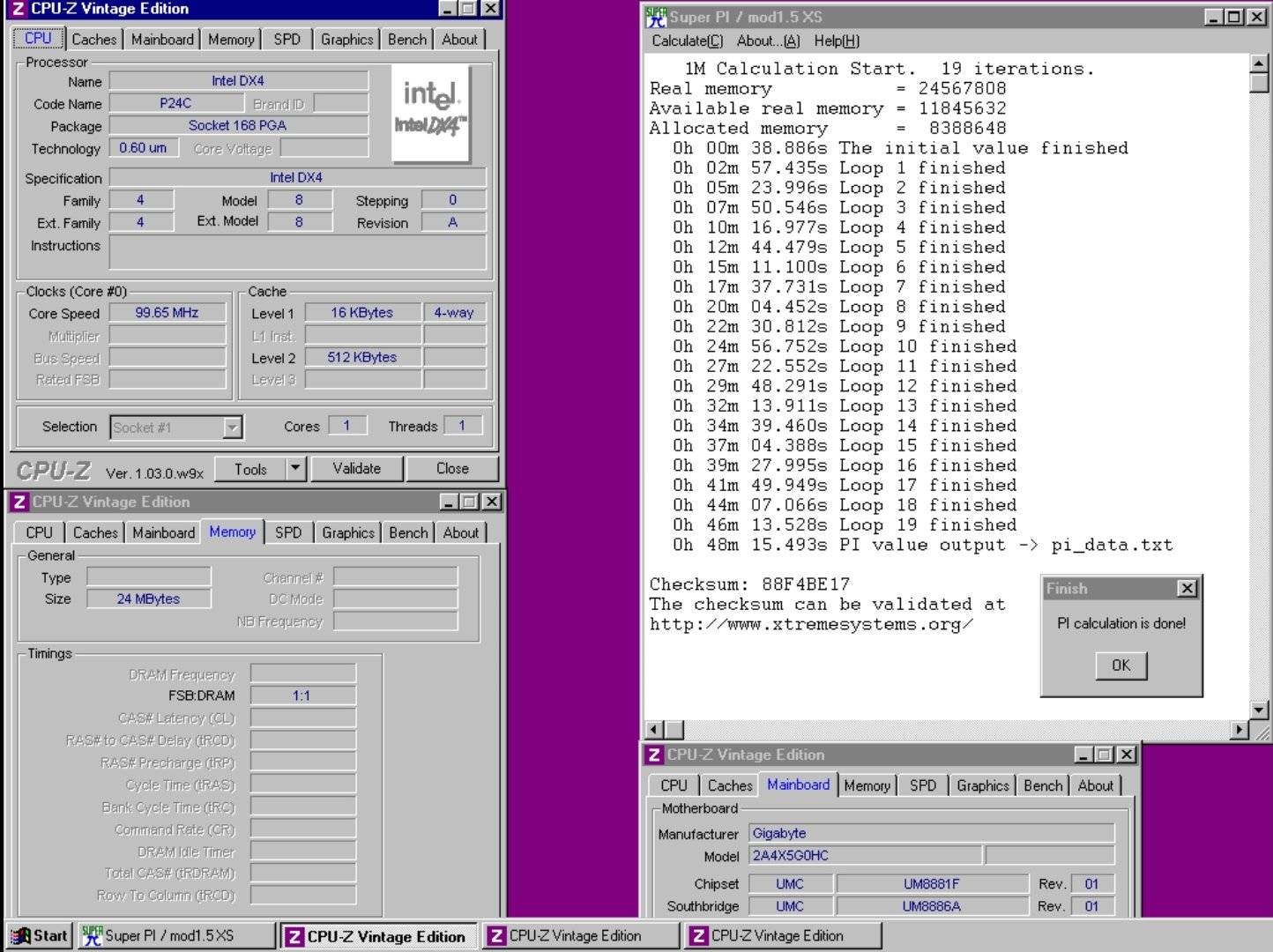Activate the second CPU-Z Vintage Edition taskbar button

point(581,936)
